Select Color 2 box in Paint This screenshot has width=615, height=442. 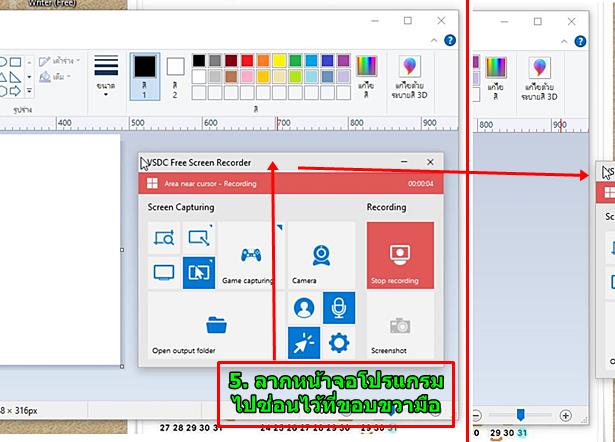point(175,77)
